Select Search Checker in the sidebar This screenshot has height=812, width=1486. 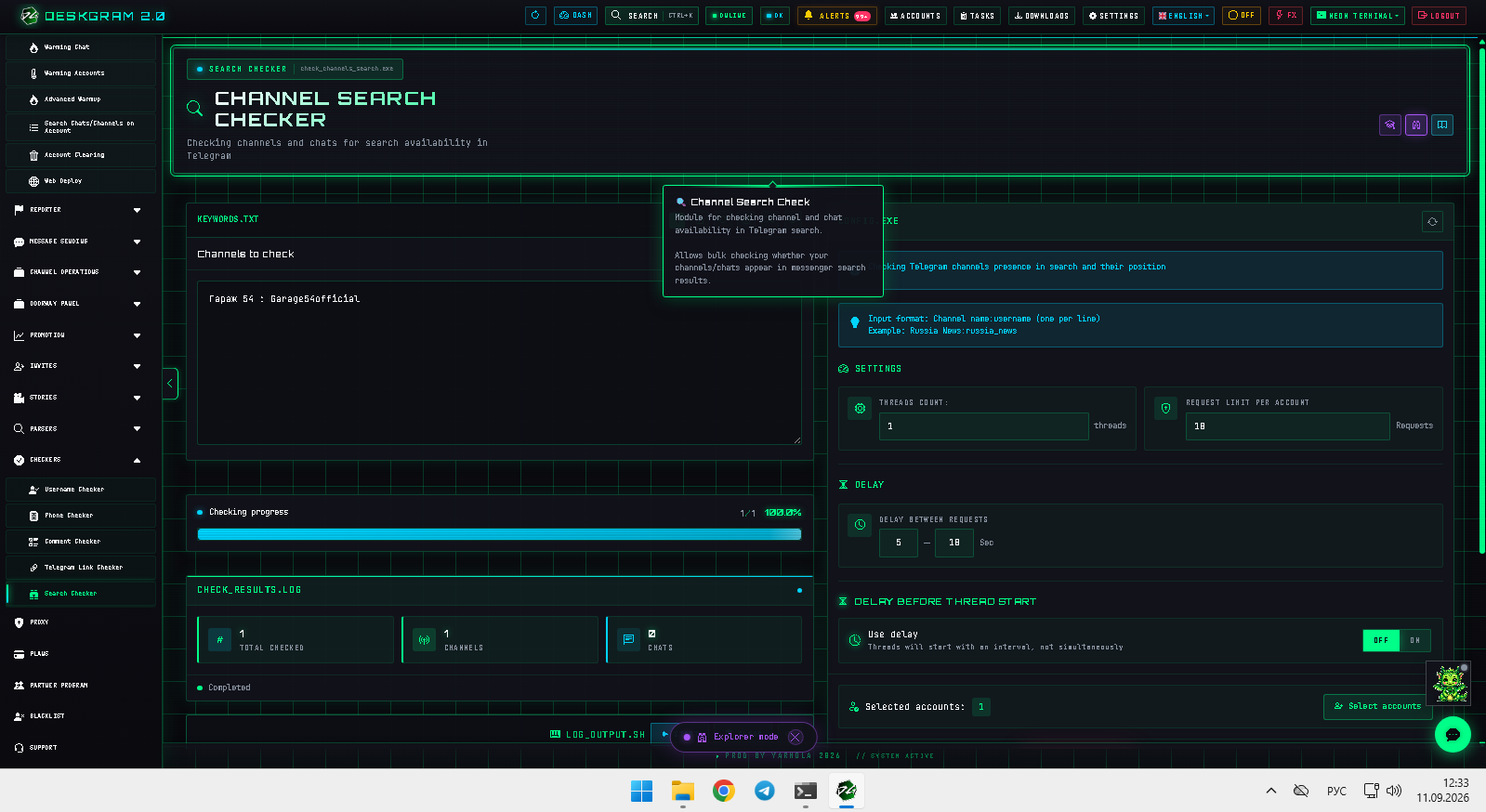(x=81, y=594)
